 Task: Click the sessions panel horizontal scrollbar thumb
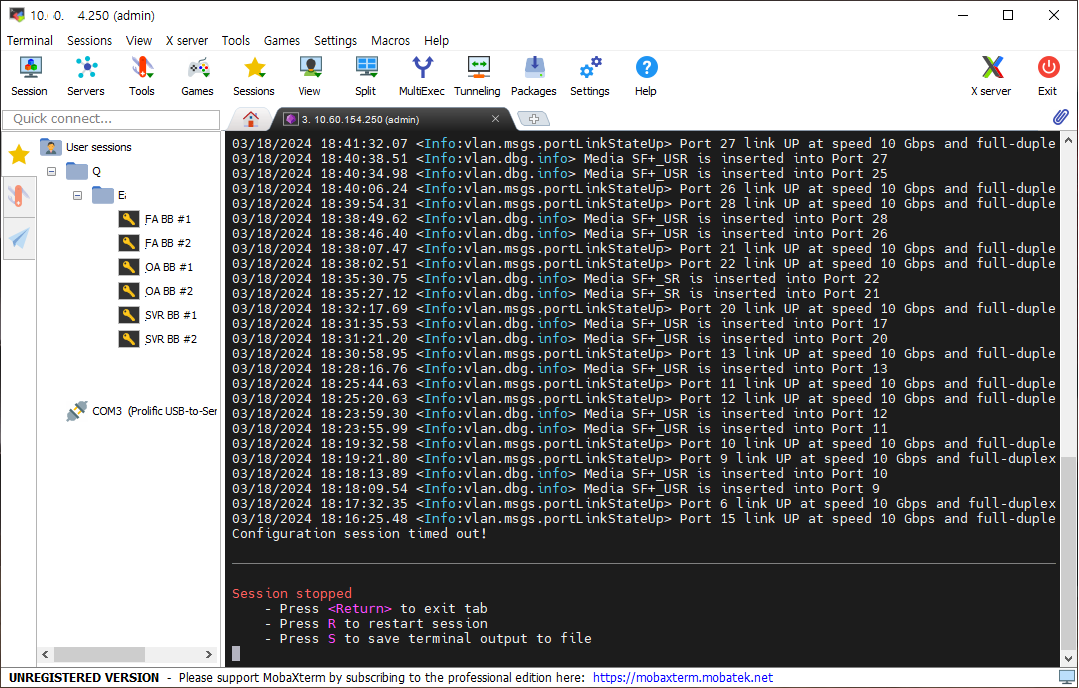100,654
